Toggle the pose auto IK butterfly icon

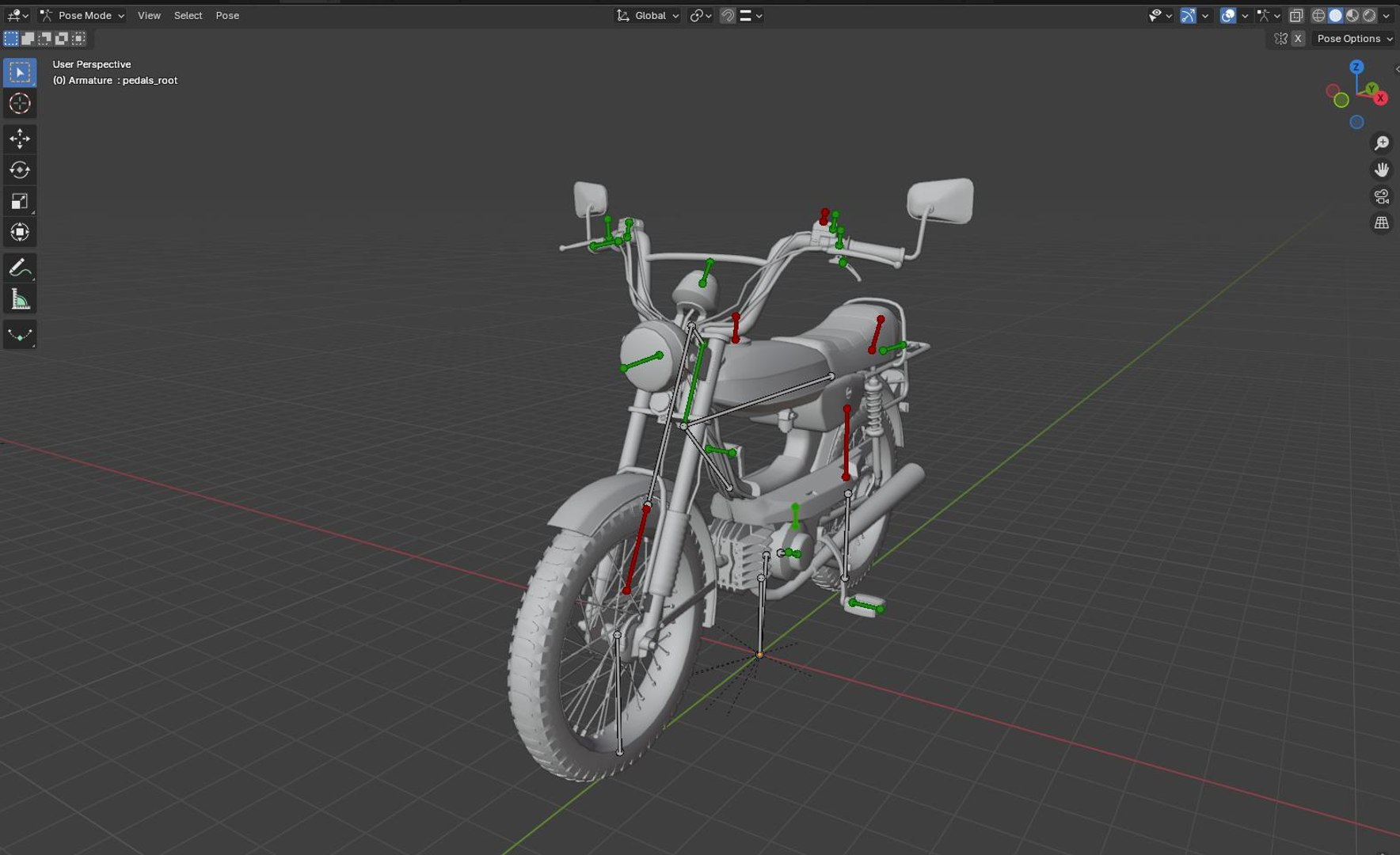(x=1280, y=39)
